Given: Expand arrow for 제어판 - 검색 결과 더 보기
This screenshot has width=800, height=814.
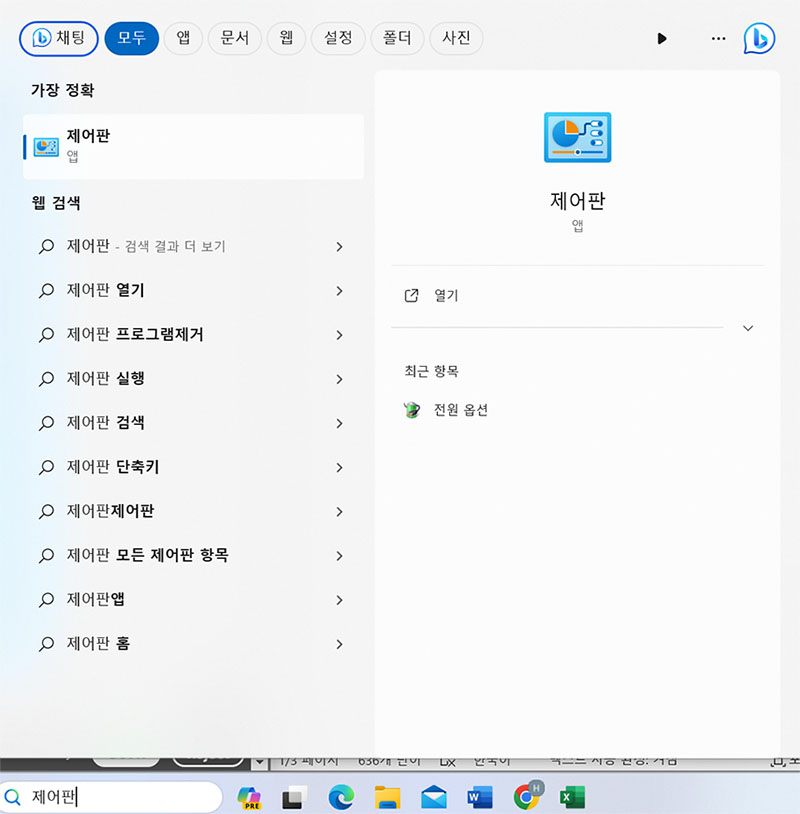Looking at the screenshot, I should (340, 247).
